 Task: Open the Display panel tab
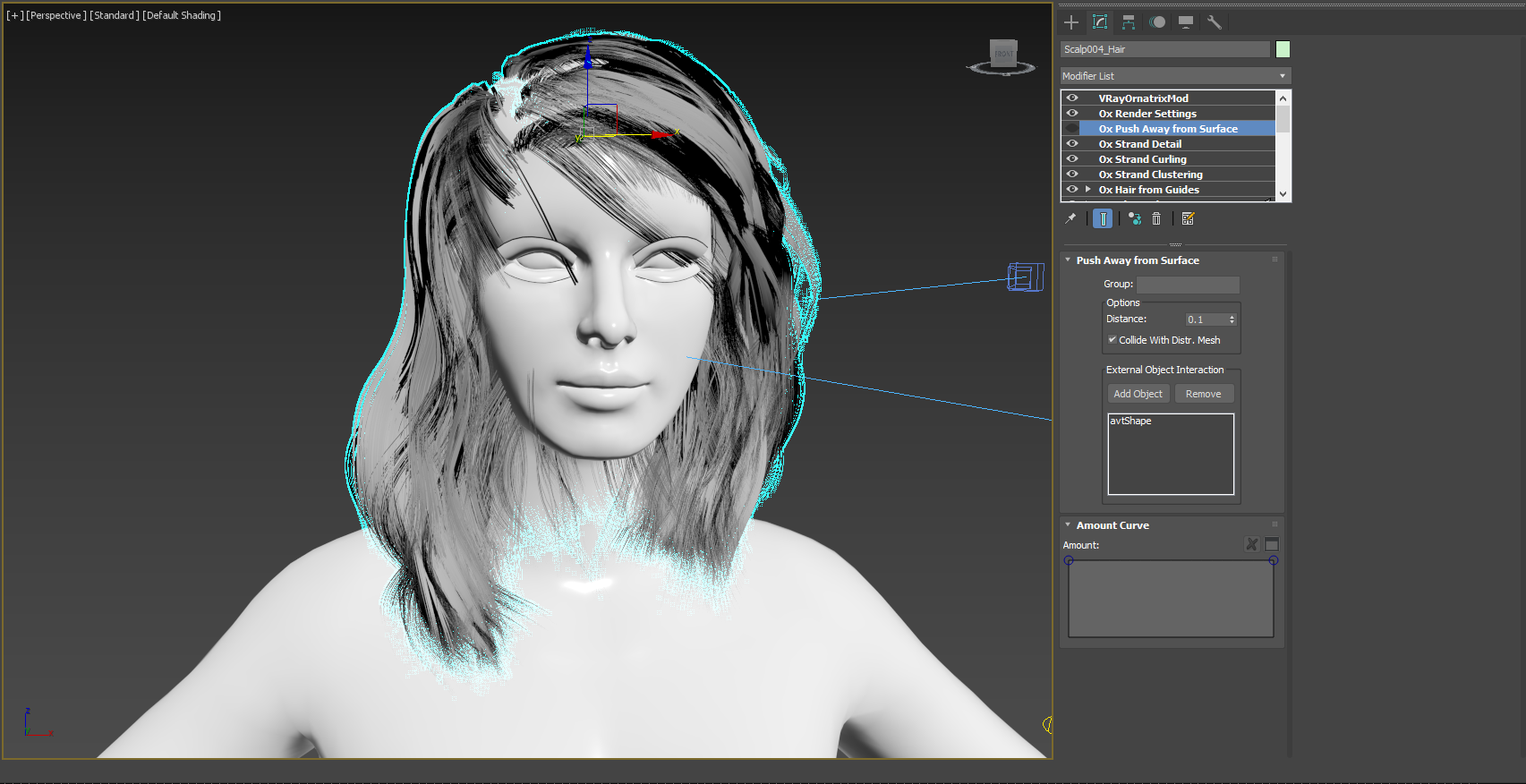point(1186,22)
